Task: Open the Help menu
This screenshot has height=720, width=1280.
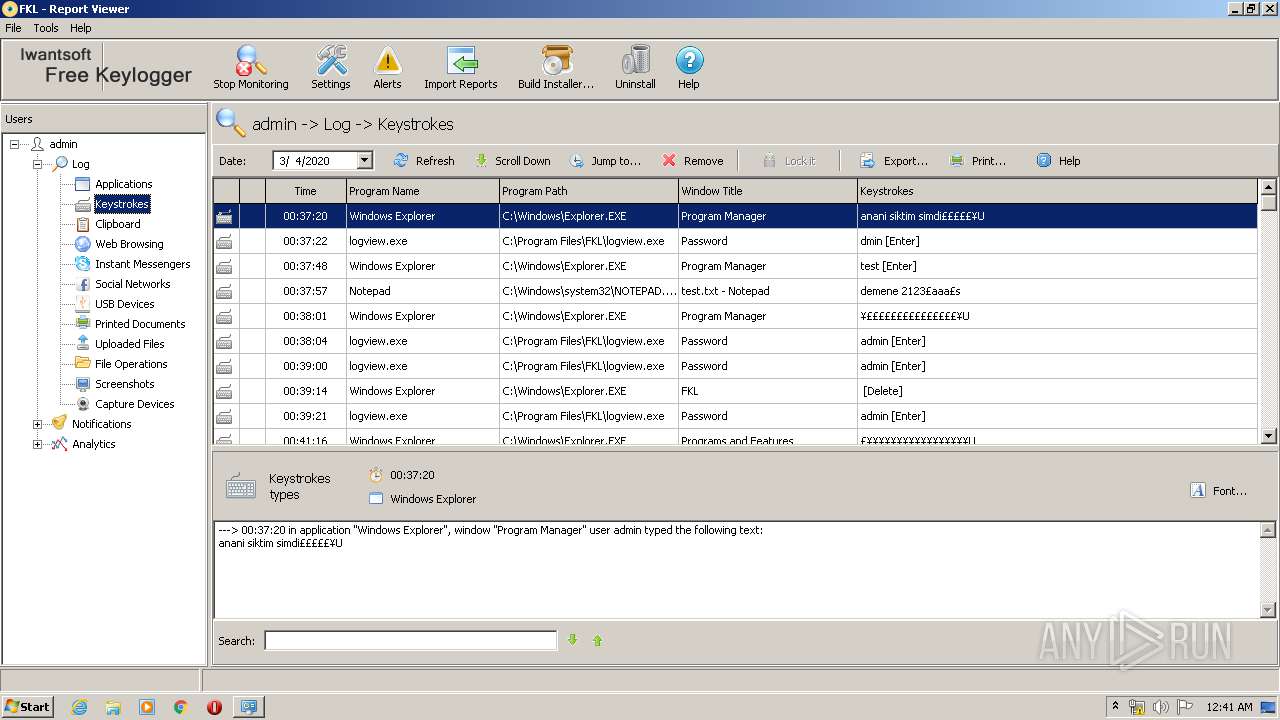Action: click(x=81, y=28)
